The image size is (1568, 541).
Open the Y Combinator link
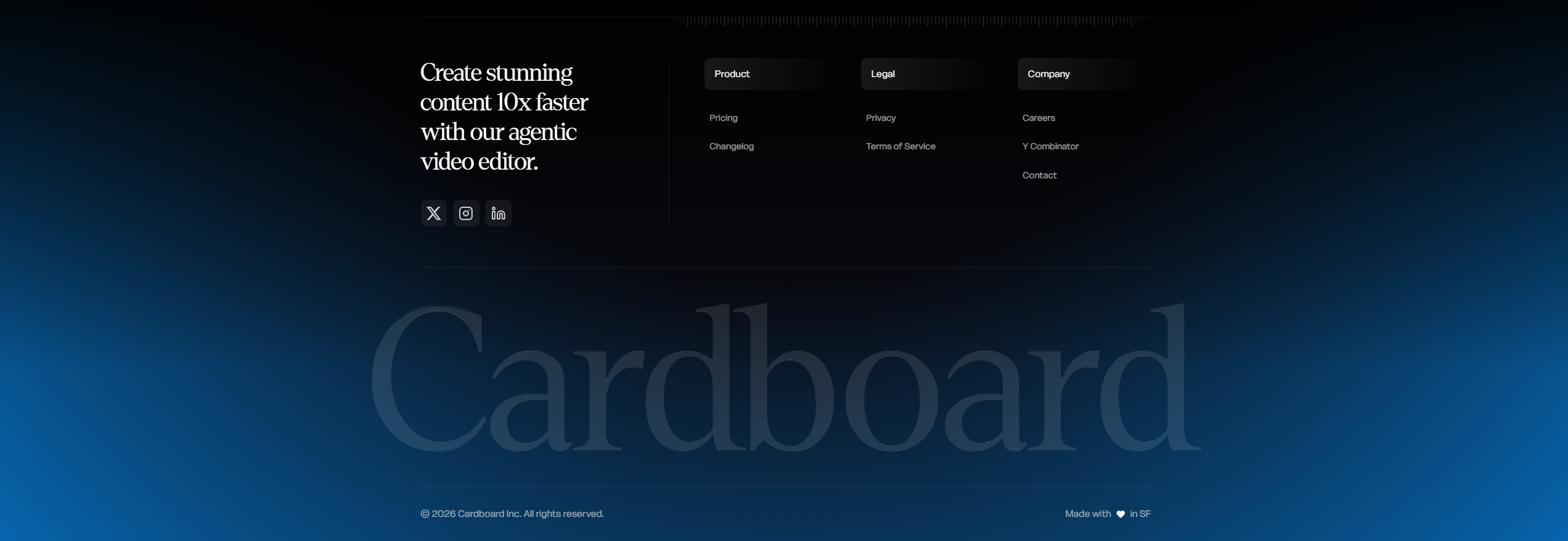click(x=1050, y=146)
